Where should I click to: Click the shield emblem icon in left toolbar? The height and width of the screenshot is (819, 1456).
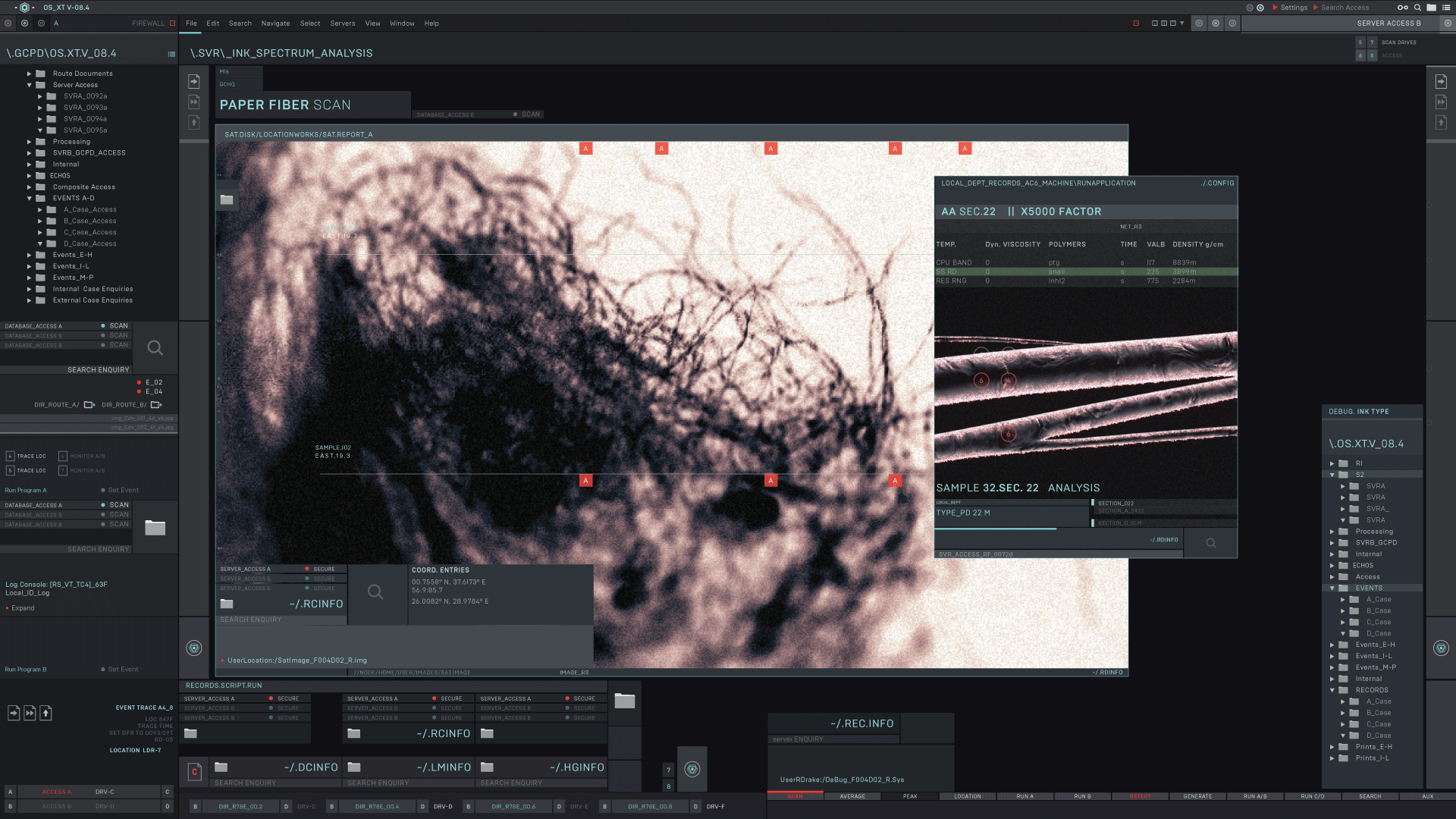click(x=194, y=648)
